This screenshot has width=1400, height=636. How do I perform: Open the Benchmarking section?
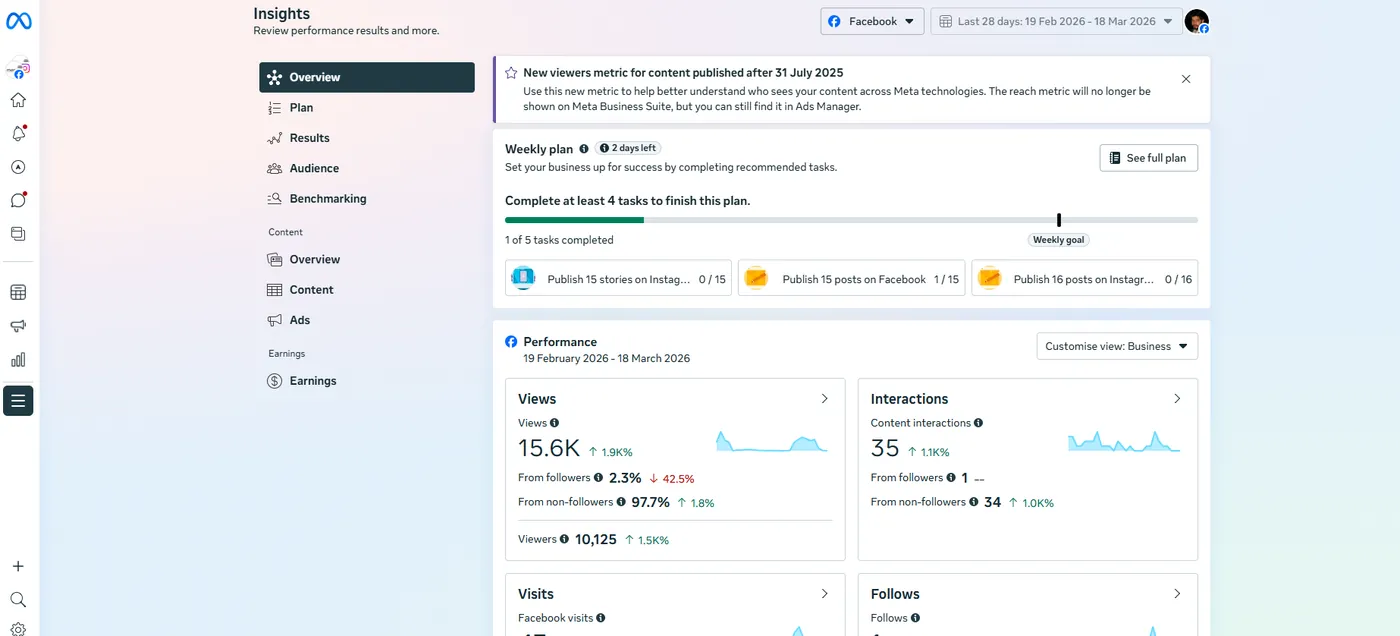(367, 198)
